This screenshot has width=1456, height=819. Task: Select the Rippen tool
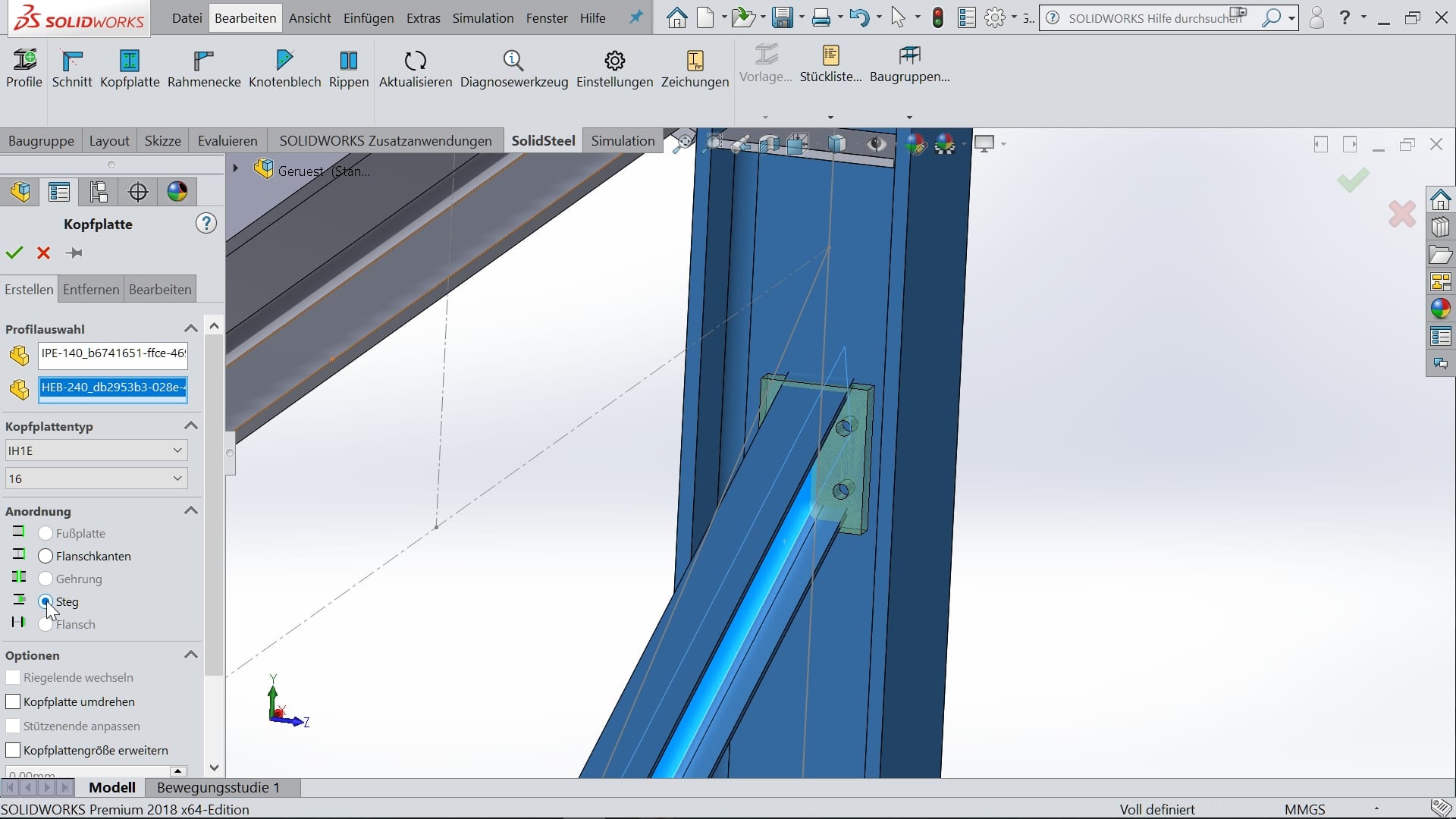coord(349,68)
